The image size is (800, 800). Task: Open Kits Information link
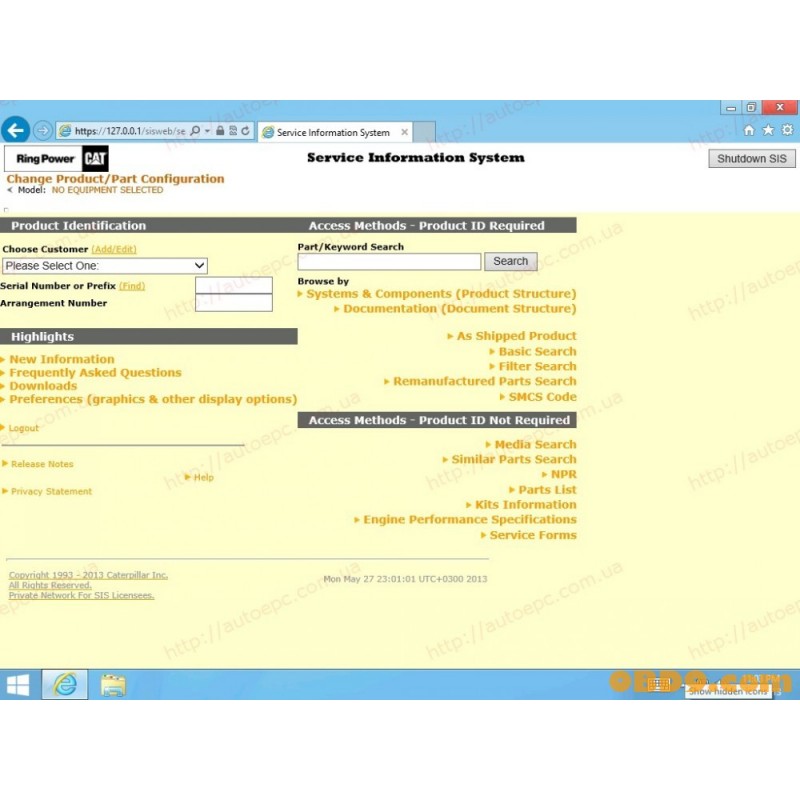526,505
